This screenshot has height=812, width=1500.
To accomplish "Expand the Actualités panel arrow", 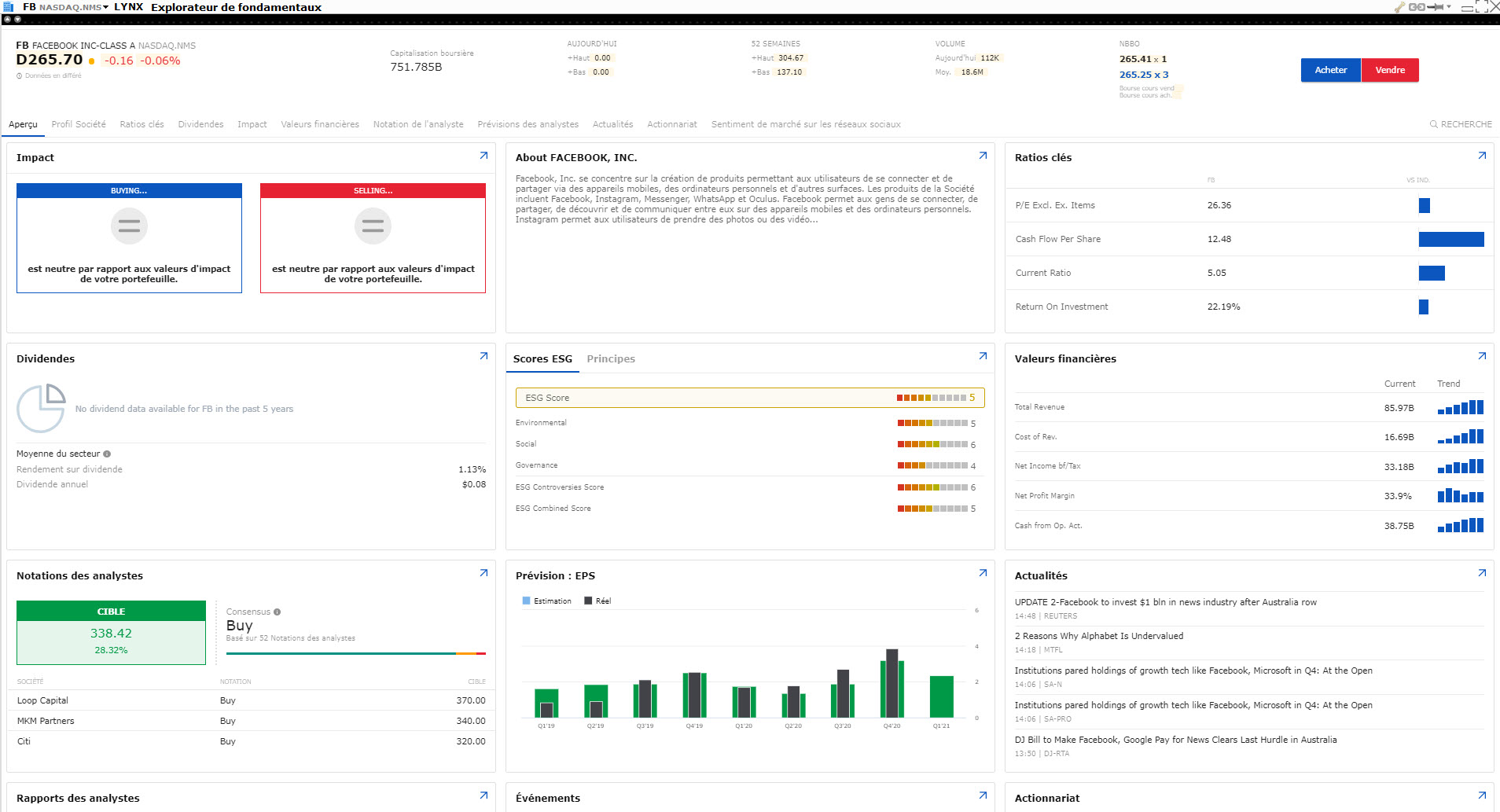I will 1482,573.
